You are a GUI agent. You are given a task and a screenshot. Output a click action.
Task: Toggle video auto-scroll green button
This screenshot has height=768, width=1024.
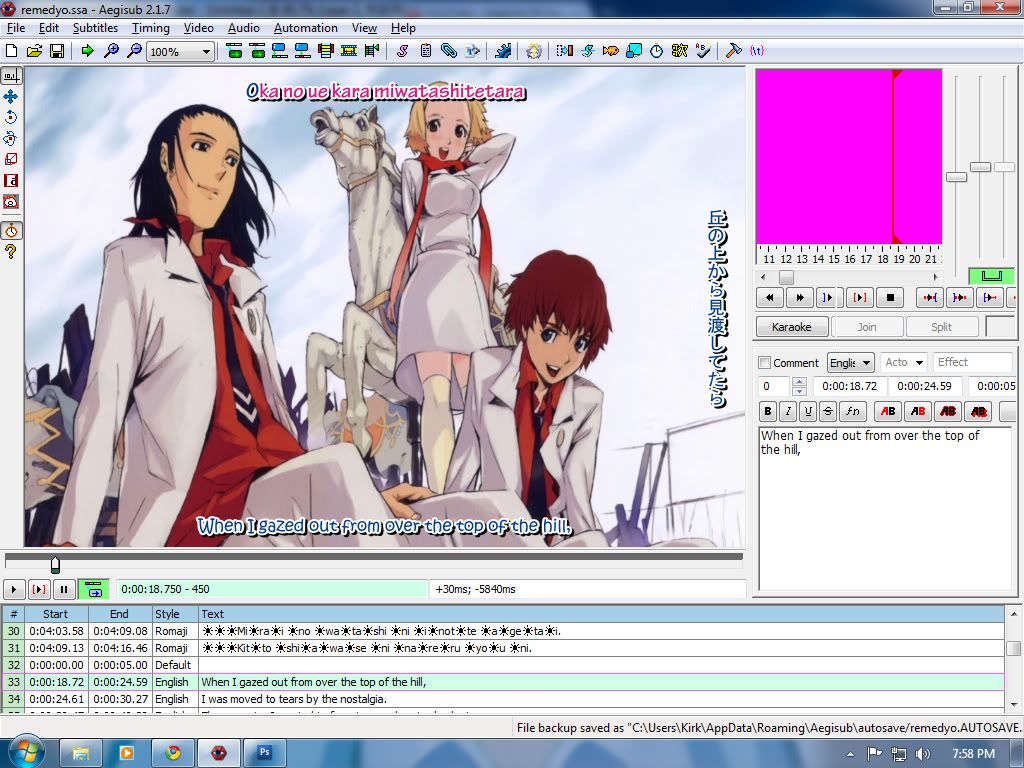(94, 590)
